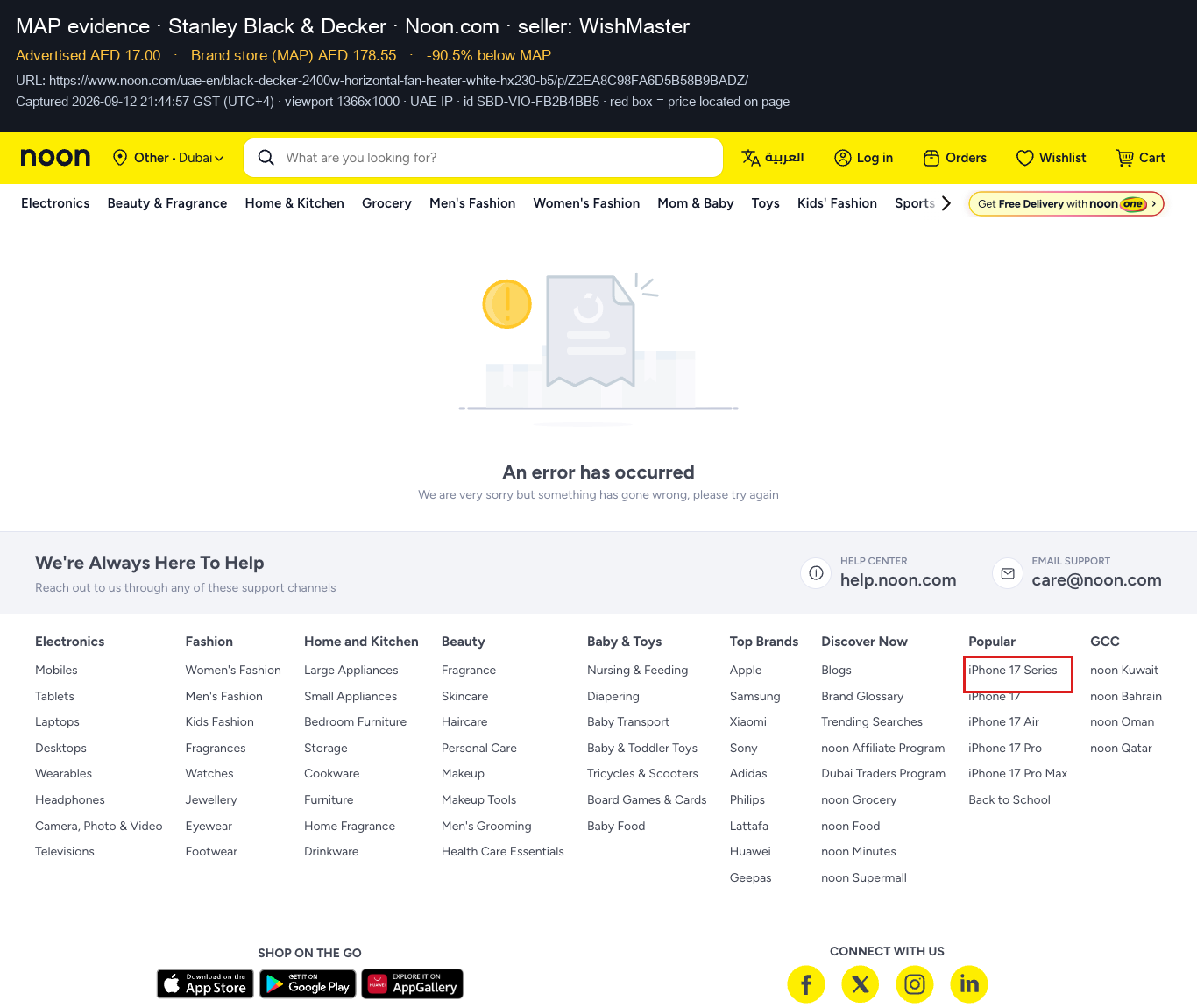Click the Board Games & Cards link

tap(647, 800)
